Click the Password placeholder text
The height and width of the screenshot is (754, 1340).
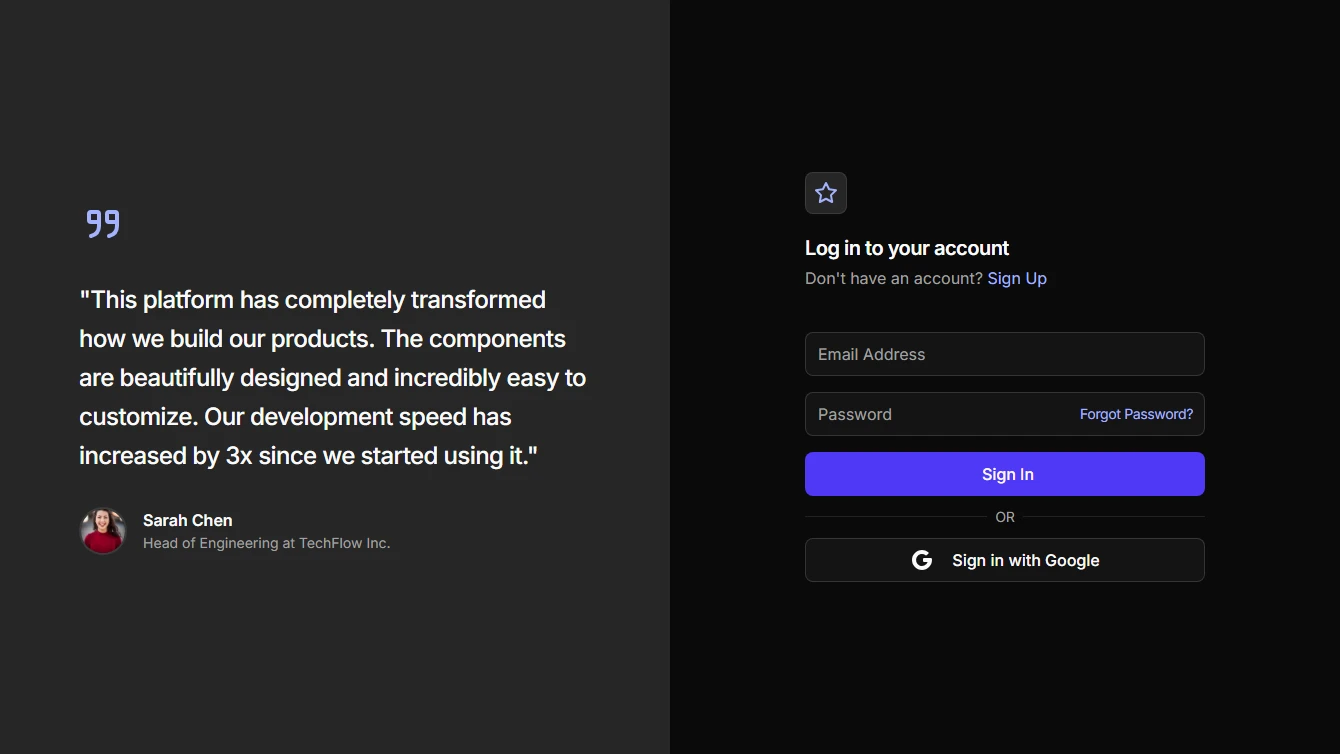point(855,414)
